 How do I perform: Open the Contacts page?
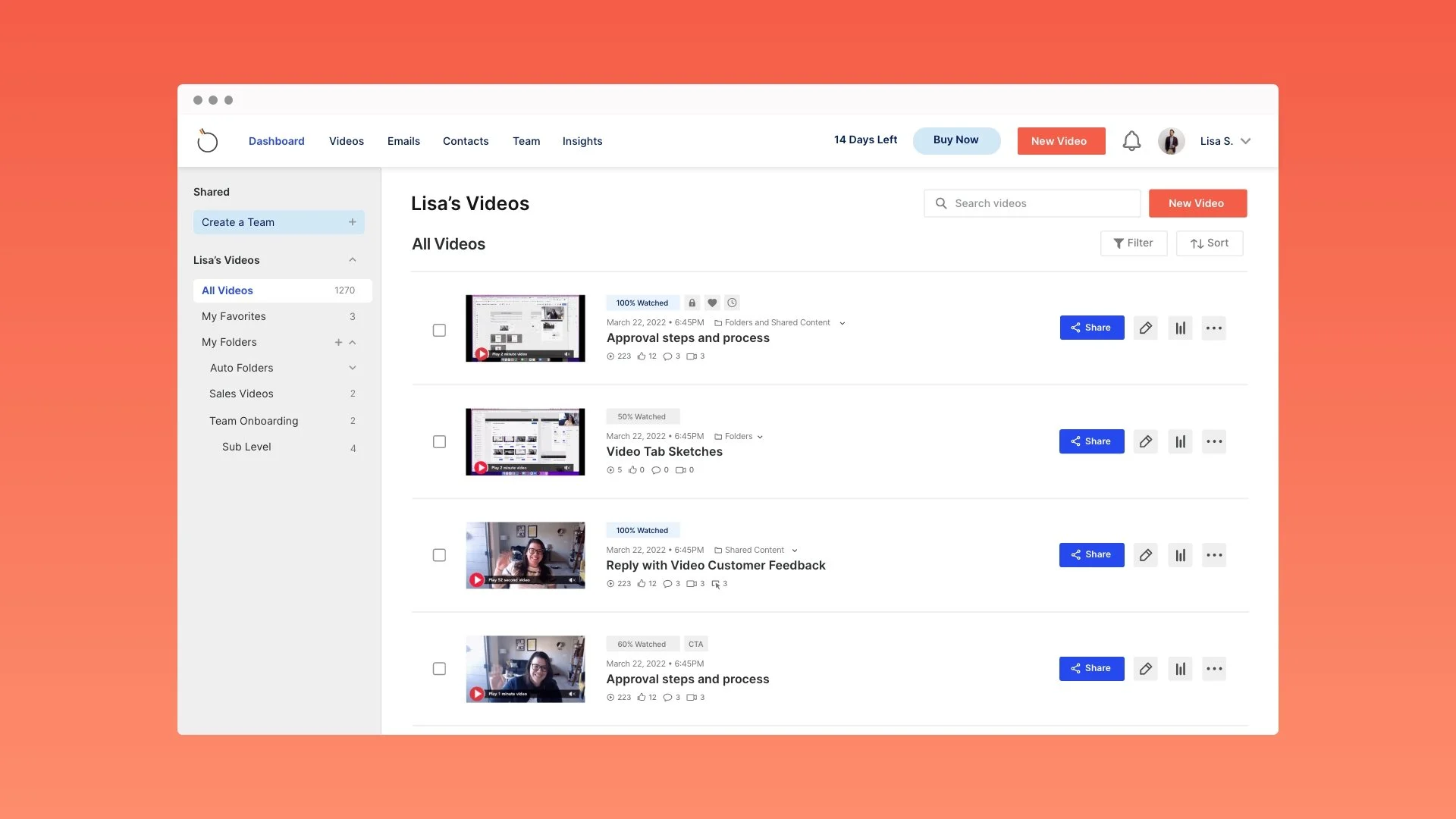pyautogui.click(x=466, y=141)
